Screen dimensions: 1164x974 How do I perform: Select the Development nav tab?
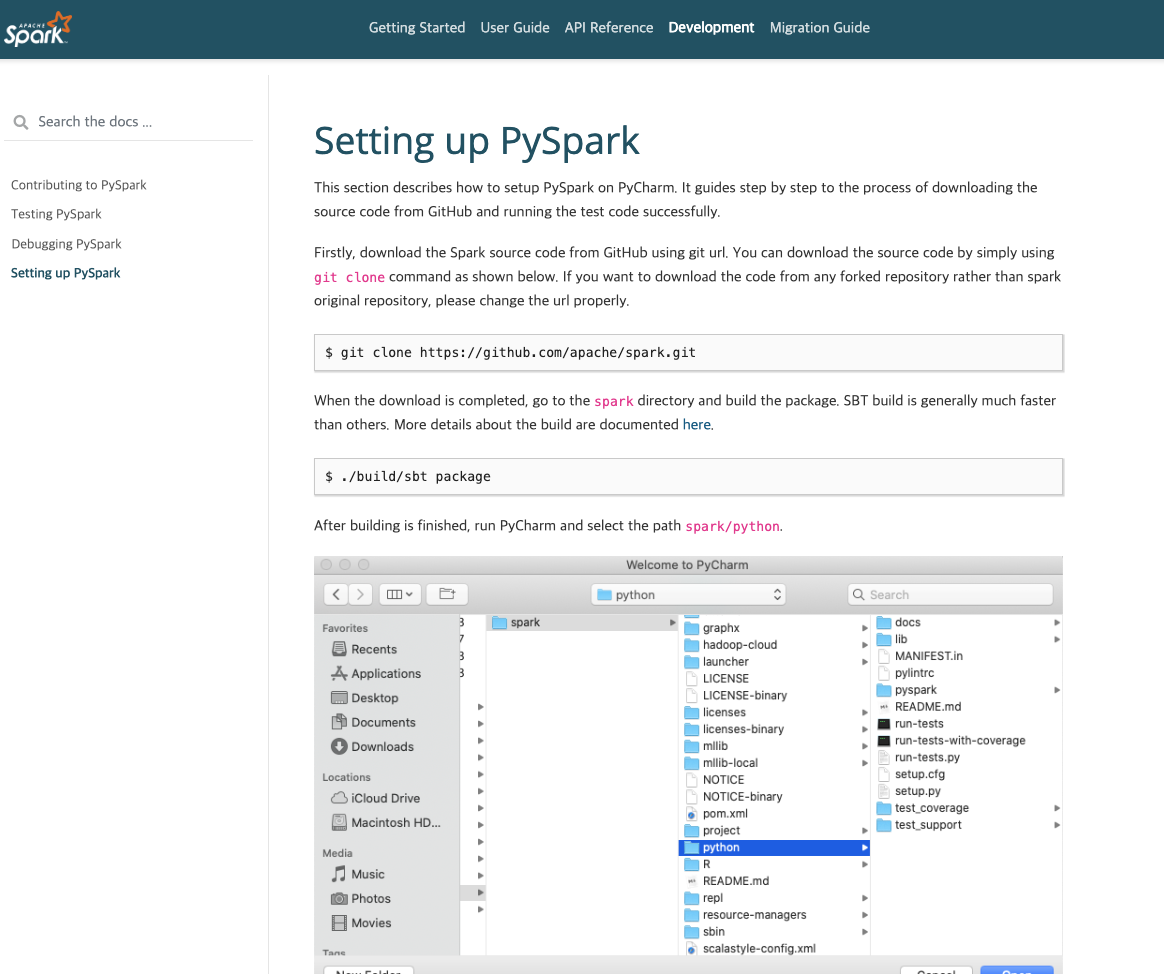tap(711, 27)
